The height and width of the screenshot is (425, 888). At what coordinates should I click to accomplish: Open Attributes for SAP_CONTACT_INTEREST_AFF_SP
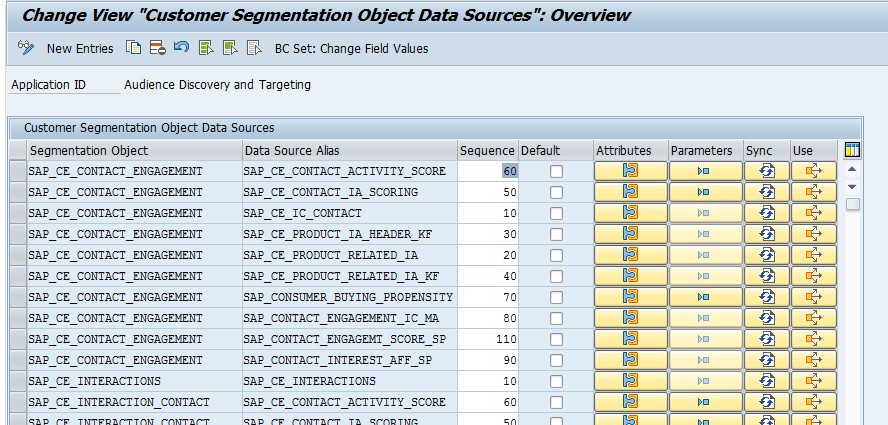[630, 360]
